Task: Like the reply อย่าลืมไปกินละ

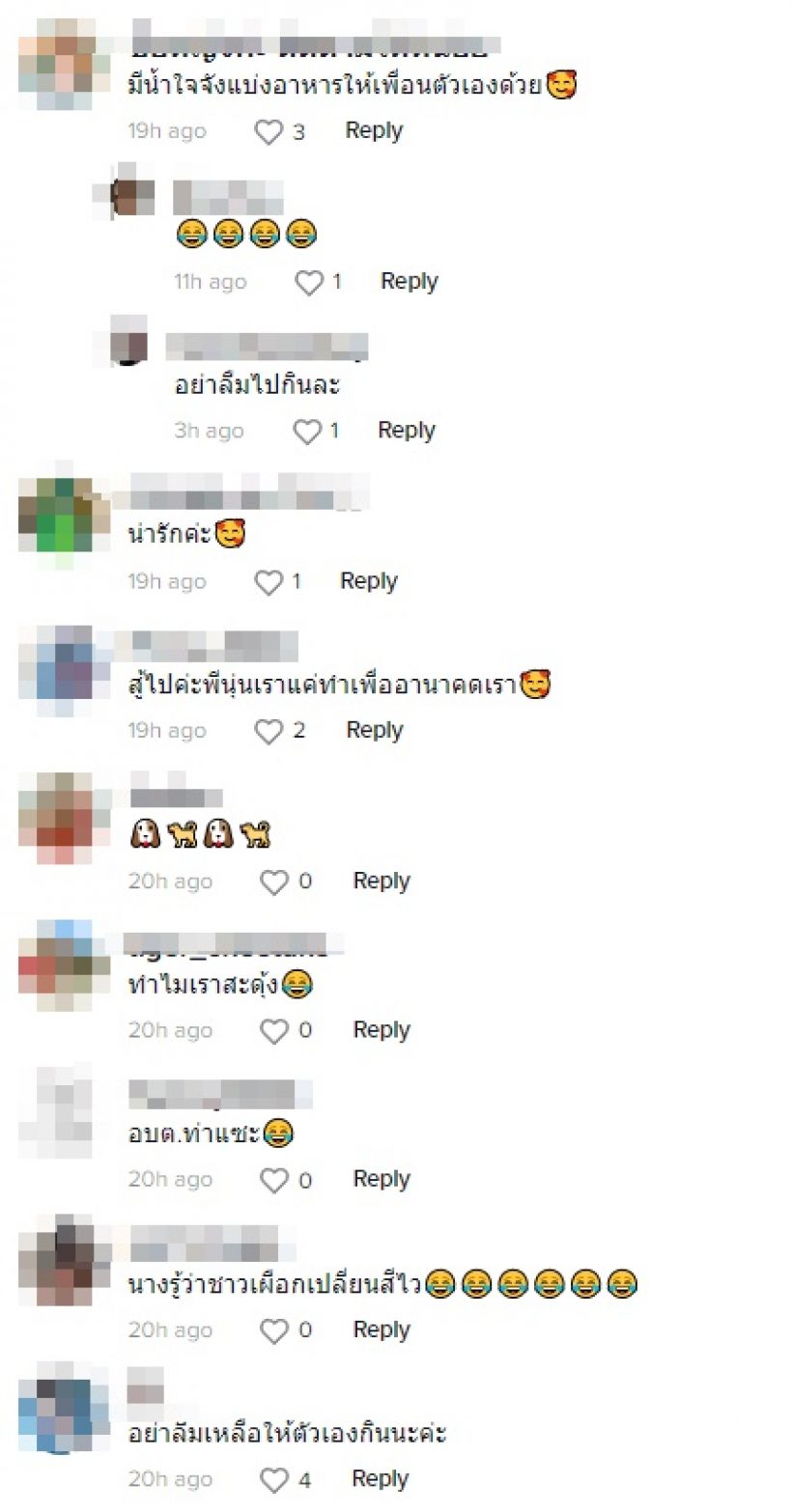Action: click(307, 432)
